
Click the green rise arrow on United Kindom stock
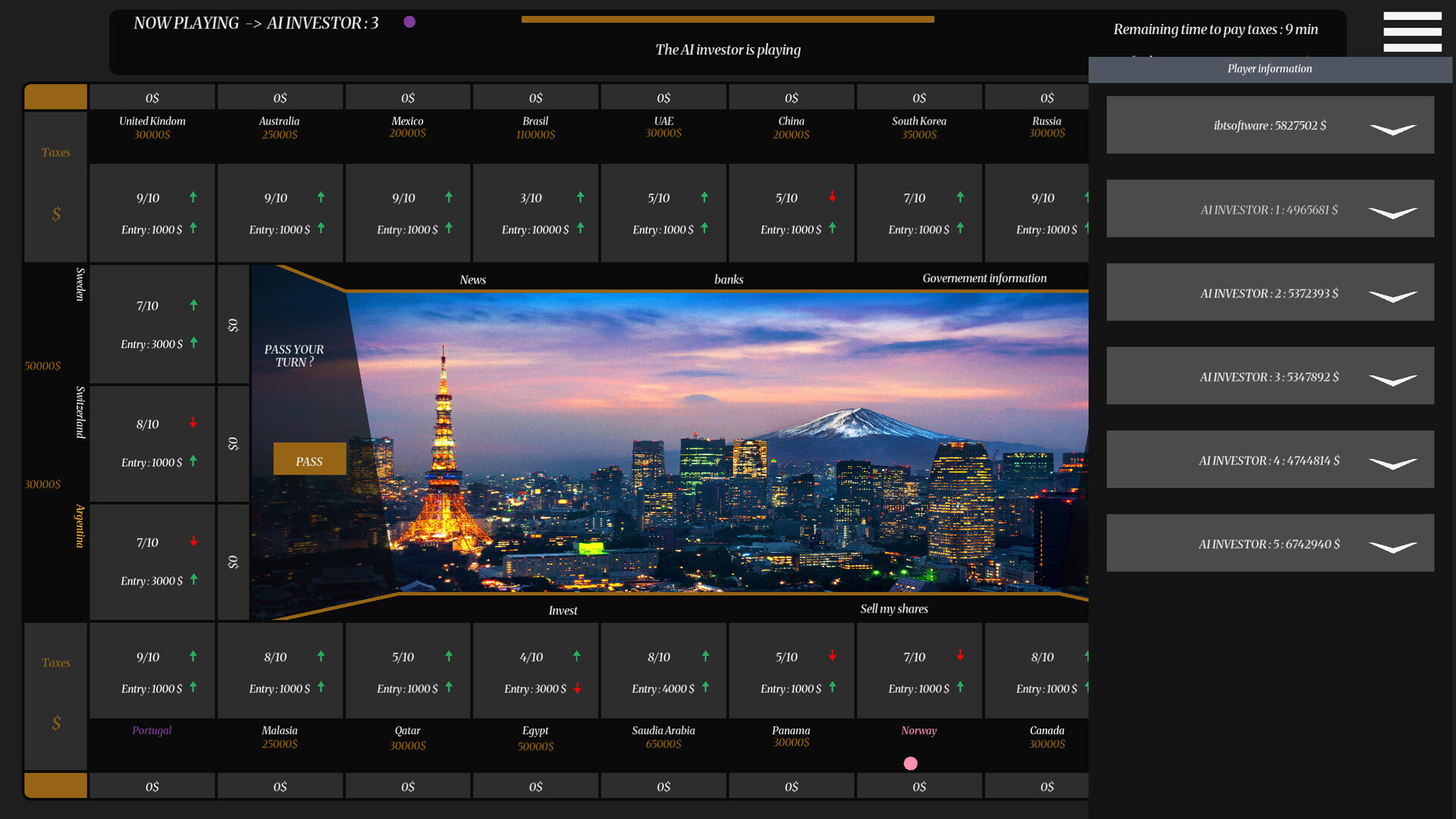click(x=193, y=197)
